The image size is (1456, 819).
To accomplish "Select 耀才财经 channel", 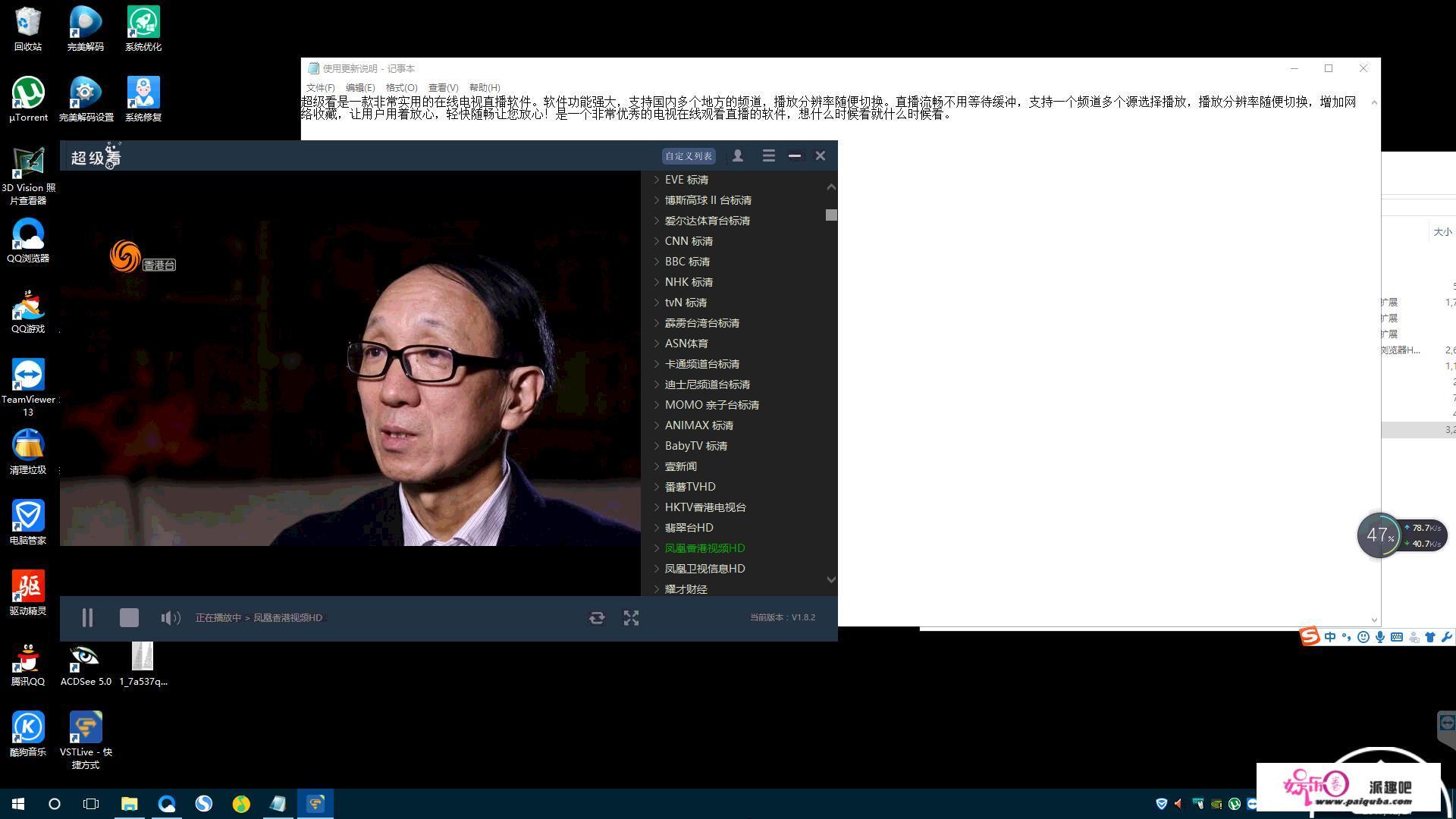I will tap(686, 589).
